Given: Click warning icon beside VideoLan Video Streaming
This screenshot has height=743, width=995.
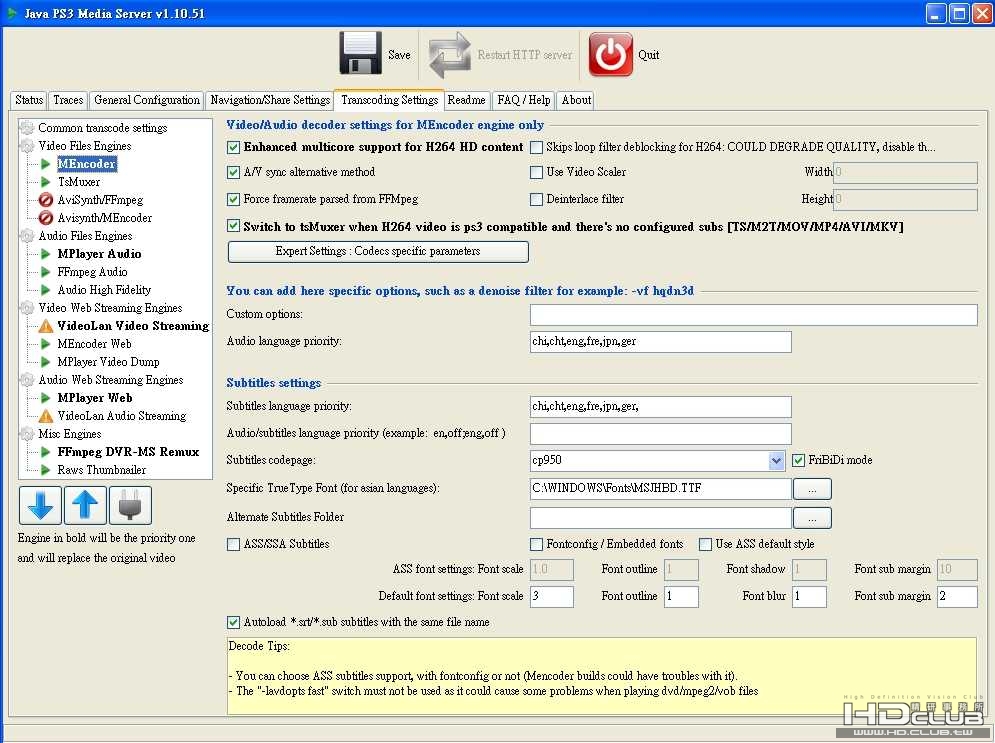Looking at the screenshot, I should pyautogui.click(x=46, y=326).
